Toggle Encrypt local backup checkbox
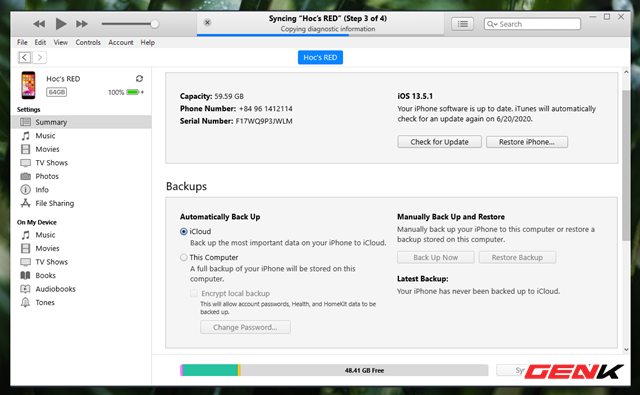This screenshot has width=640, height=395. click(x=194, y=293)
